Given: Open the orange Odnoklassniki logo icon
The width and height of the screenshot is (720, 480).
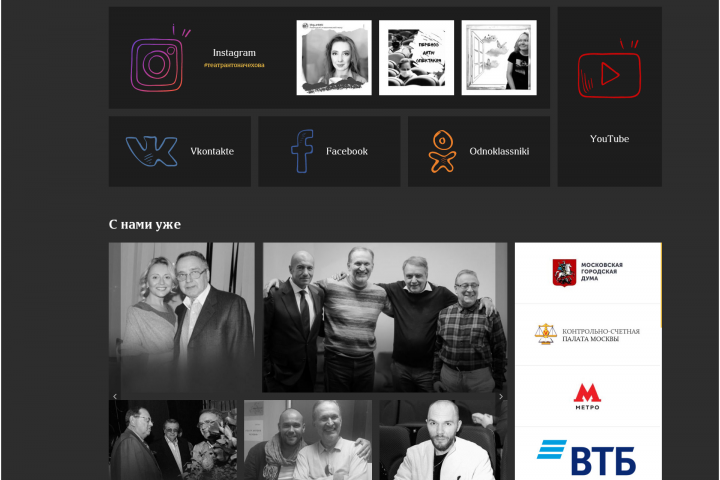Looking at the screenshot, I should point(442,151).
